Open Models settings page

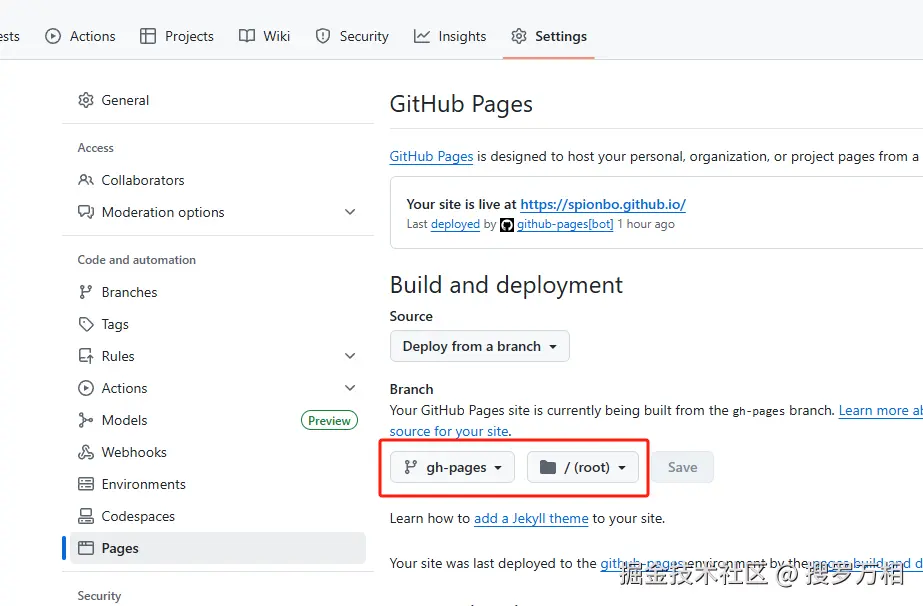pos(218,420)
